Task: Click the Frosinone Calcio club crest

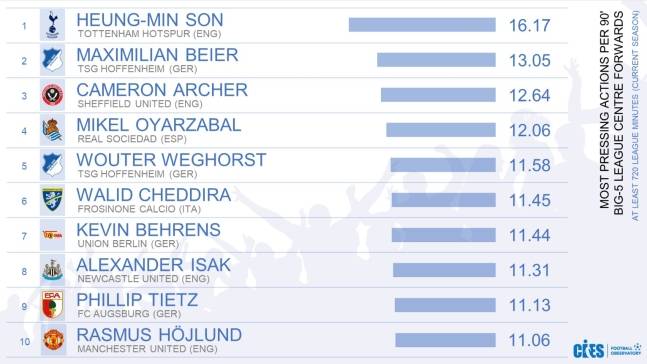Action: tap(52, 200)
